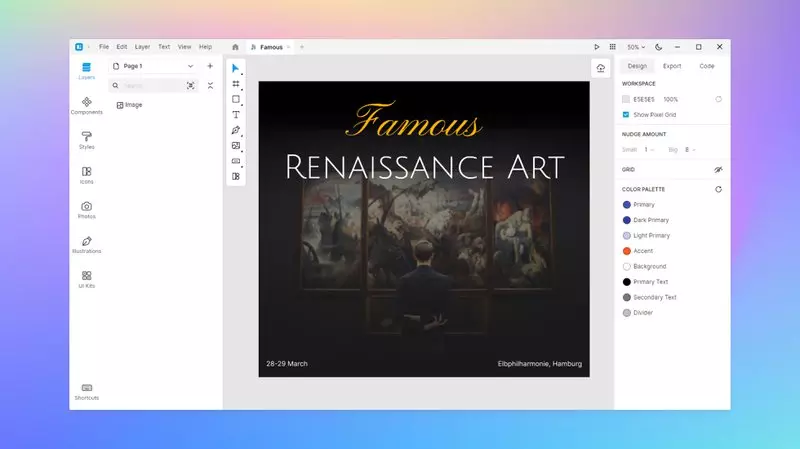800x449 pixels.
Task: Click the Renaissance Art poster on canvas
Action: [x=424, y=229]
